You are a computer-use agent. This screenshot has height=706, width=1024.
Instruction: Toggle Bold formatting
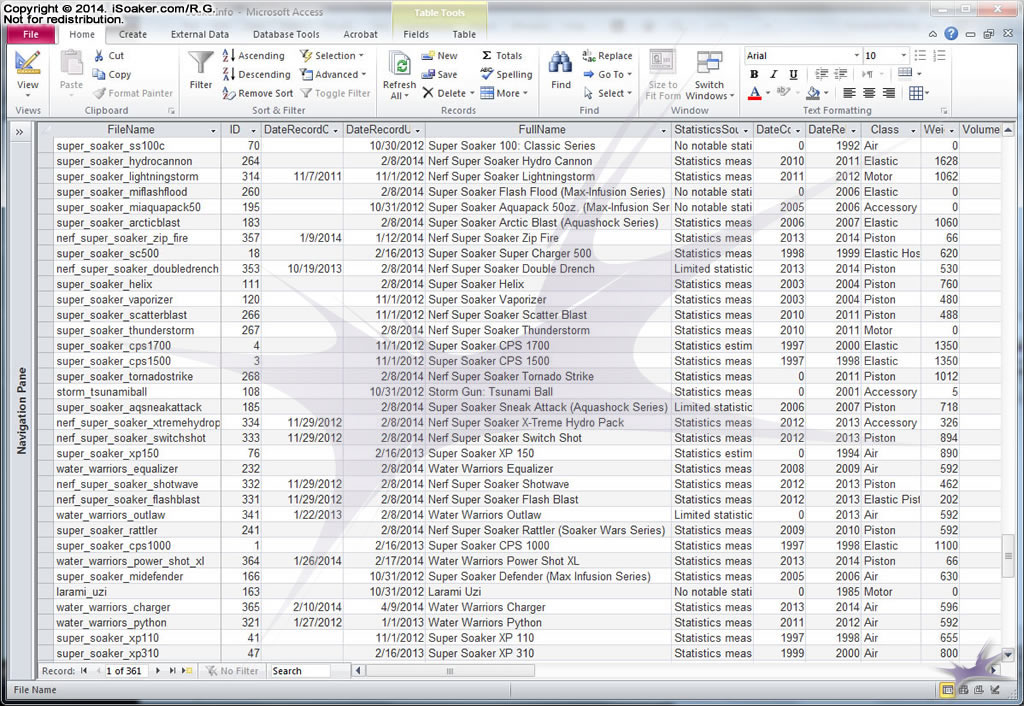pyautogui.click(x=754, y=74)
